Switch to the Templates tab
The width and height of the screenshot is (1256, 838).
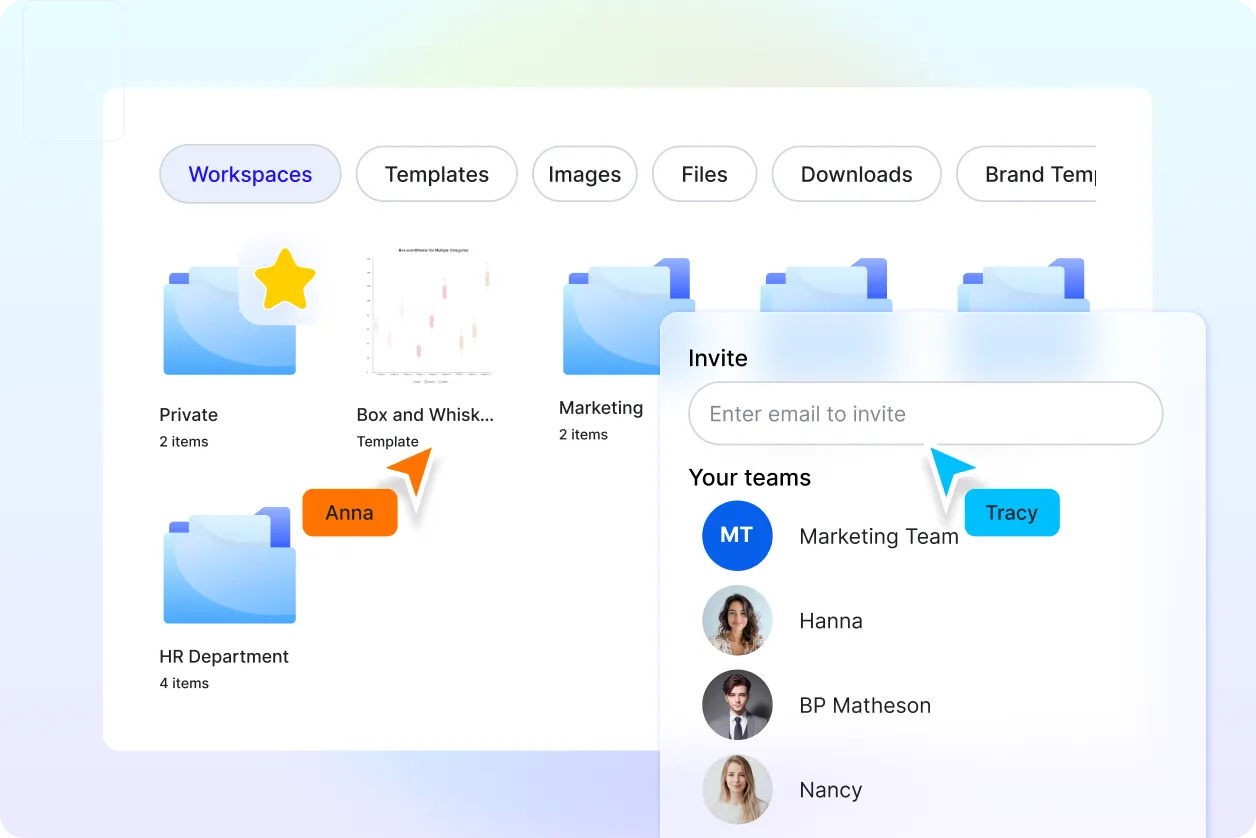point(436,174)
